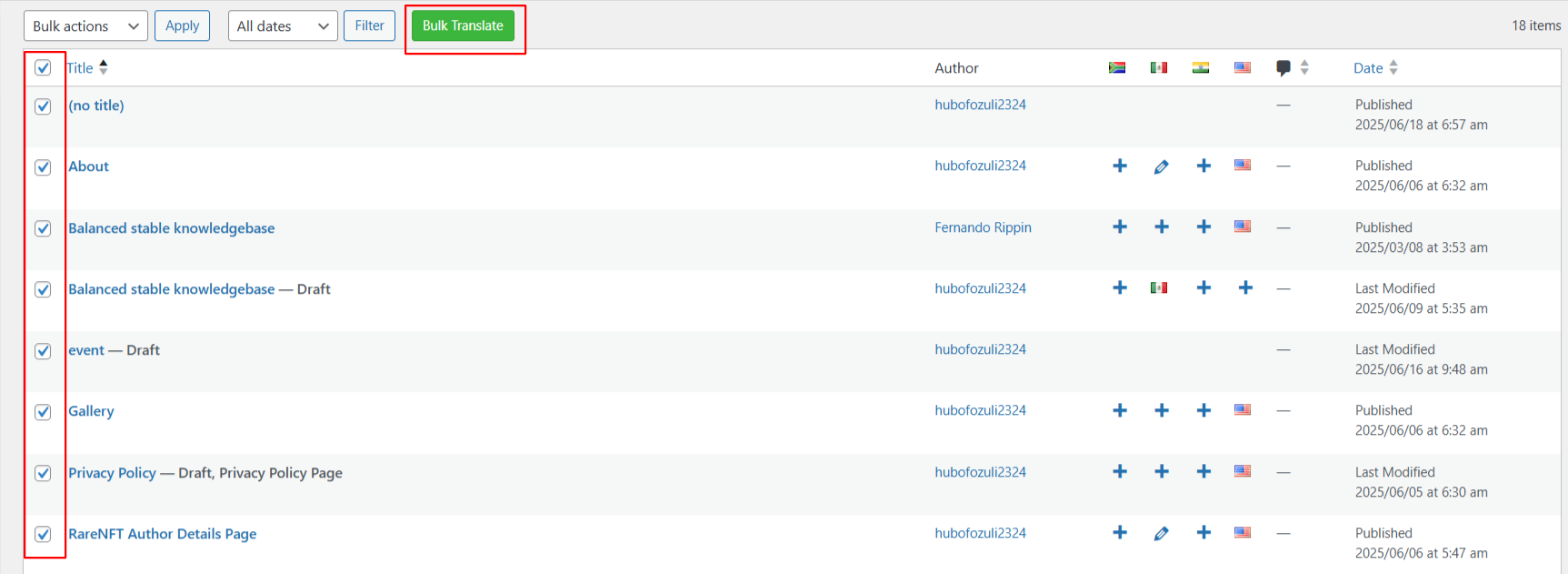
Task: Click the US flag icon in Privacy Policy row
Action: point(1242,471)
